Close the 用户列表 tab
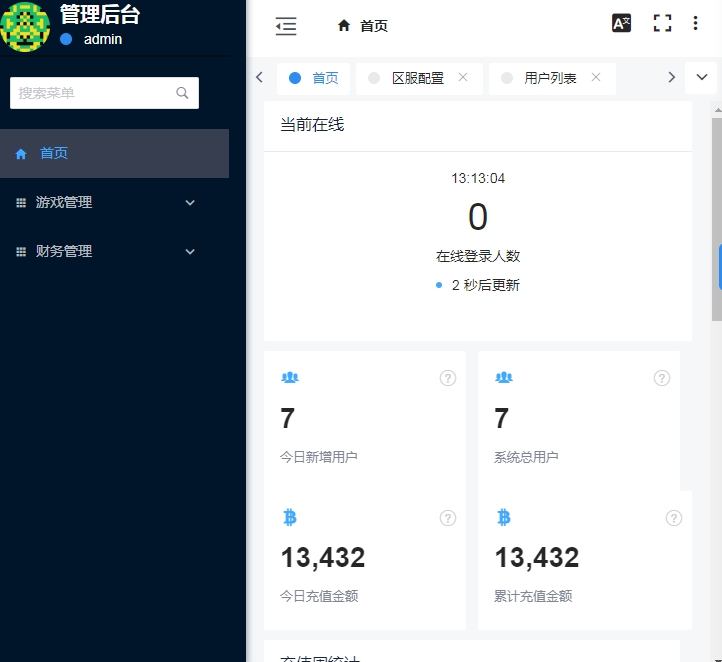This screenshot has width=722, height=662. (596, 77)
